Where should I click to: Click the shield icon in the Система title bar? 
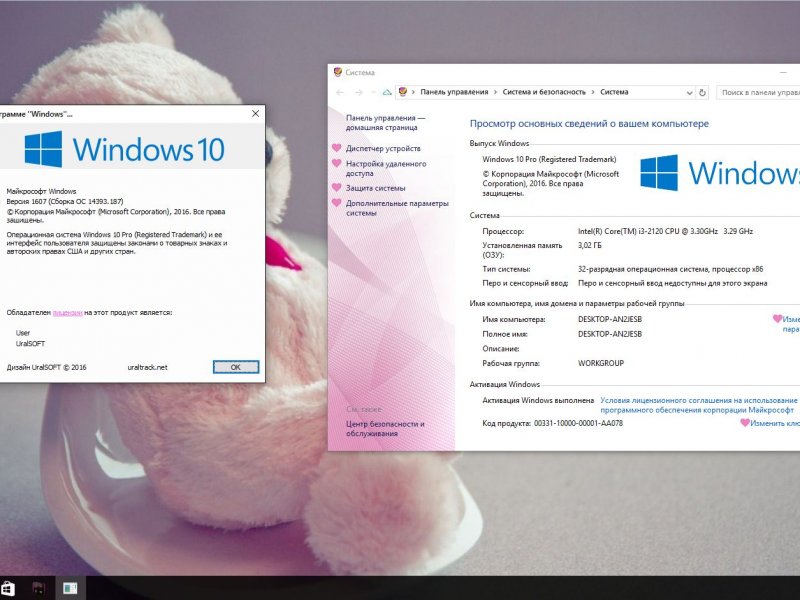click(x=337, y=72)
